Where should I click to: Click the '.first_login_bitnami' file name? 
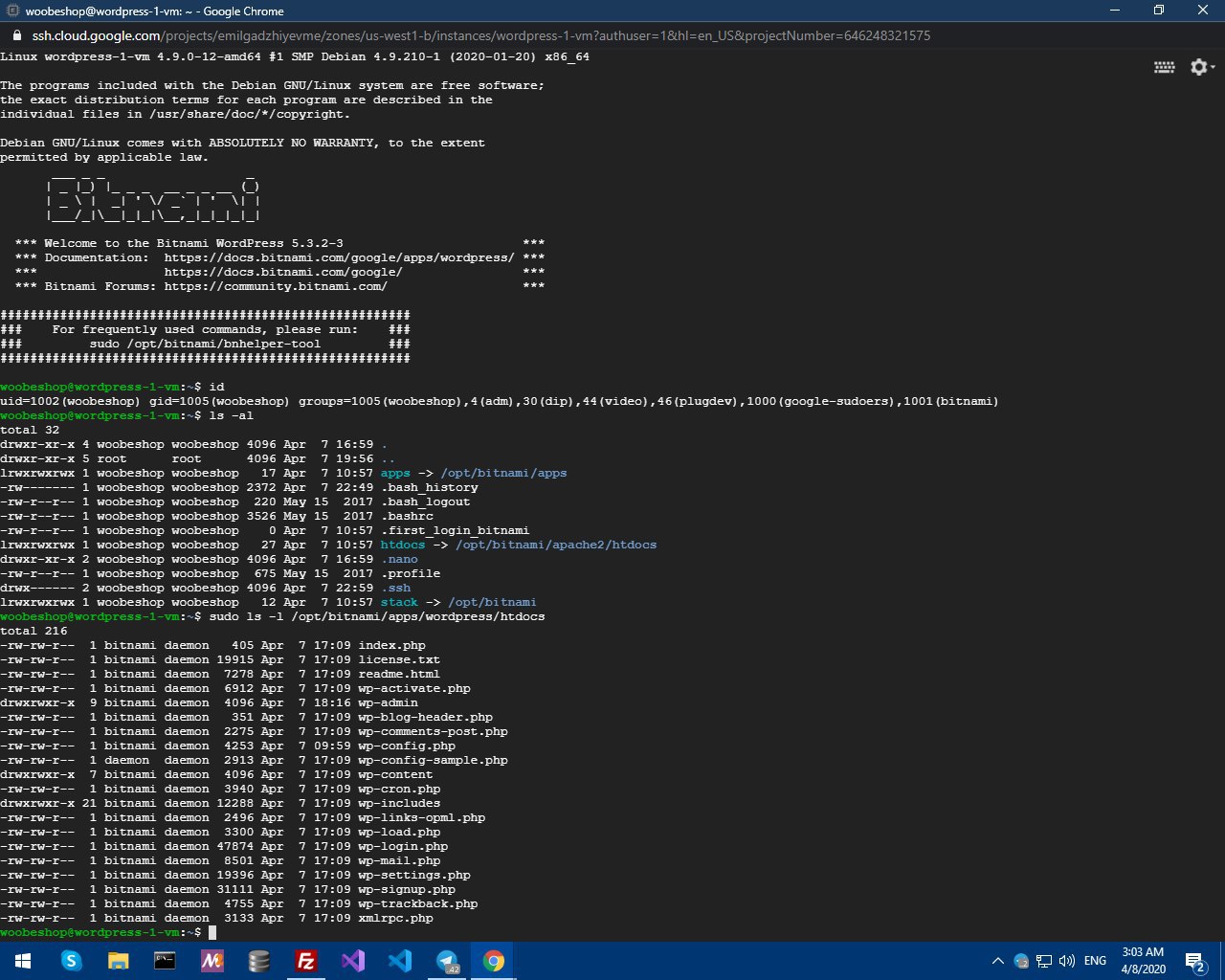point(455,530)
